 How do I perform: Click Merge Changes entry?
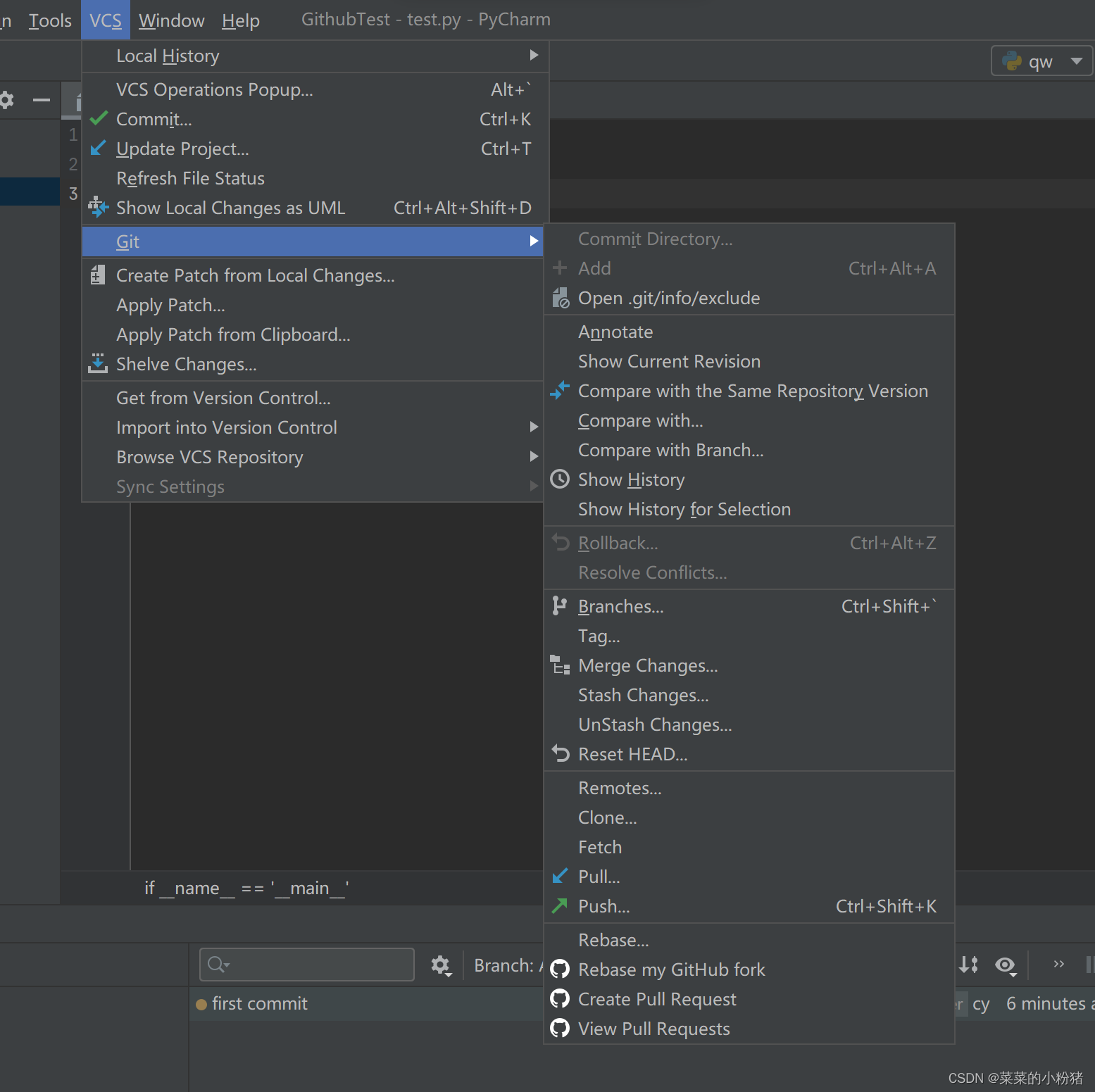[x=749, y=665]
